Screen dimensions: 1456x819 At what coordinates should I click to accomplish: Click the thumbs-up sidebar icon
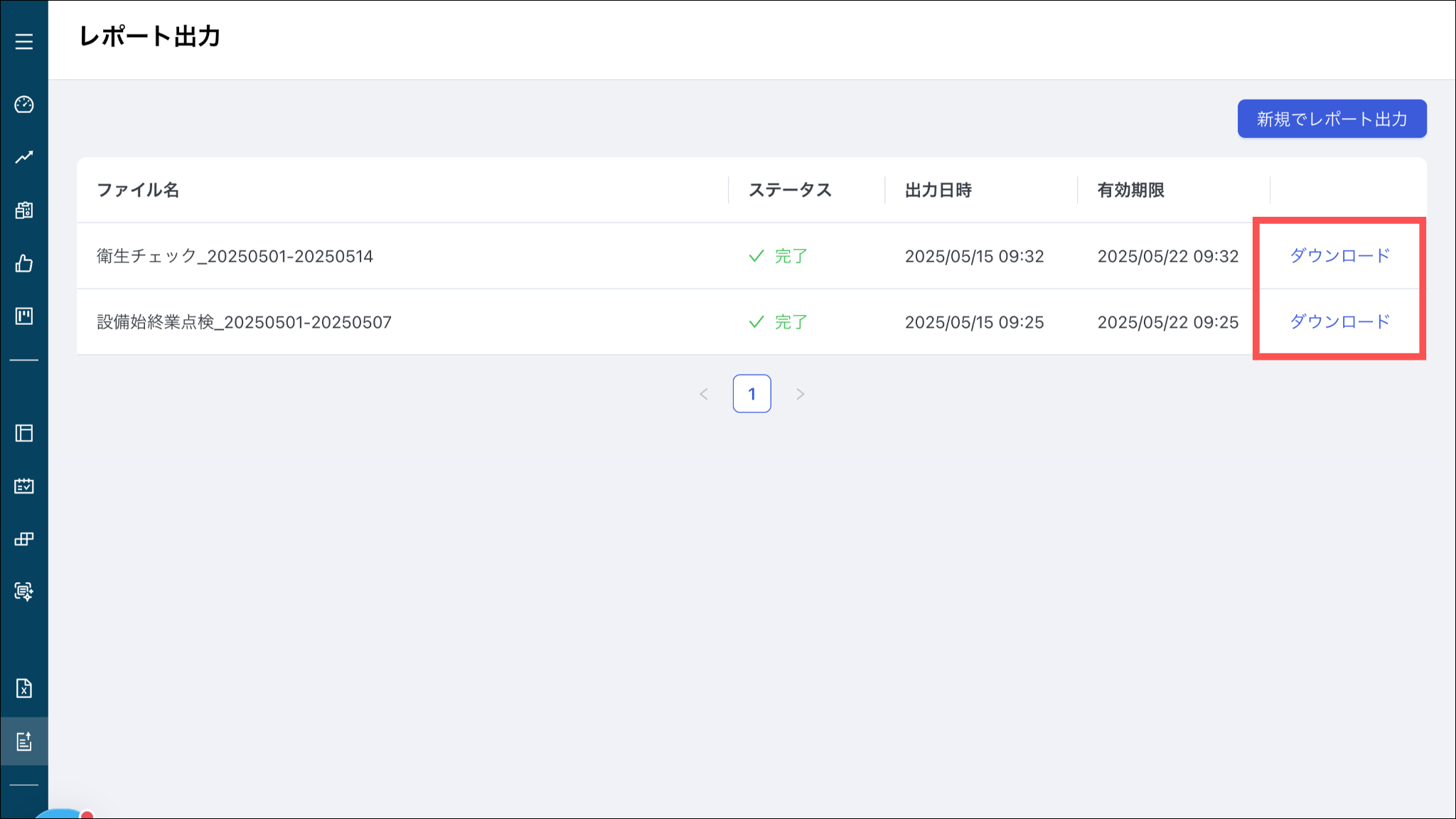(x=24, y=264)
